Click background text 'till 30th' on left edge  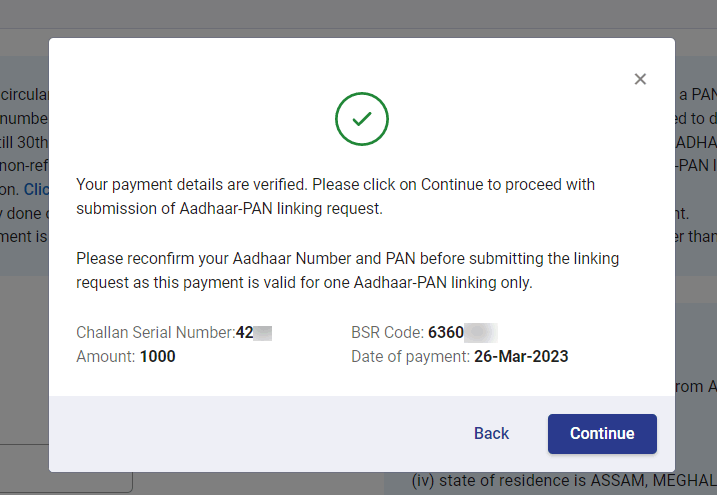[x=24, y=142]
